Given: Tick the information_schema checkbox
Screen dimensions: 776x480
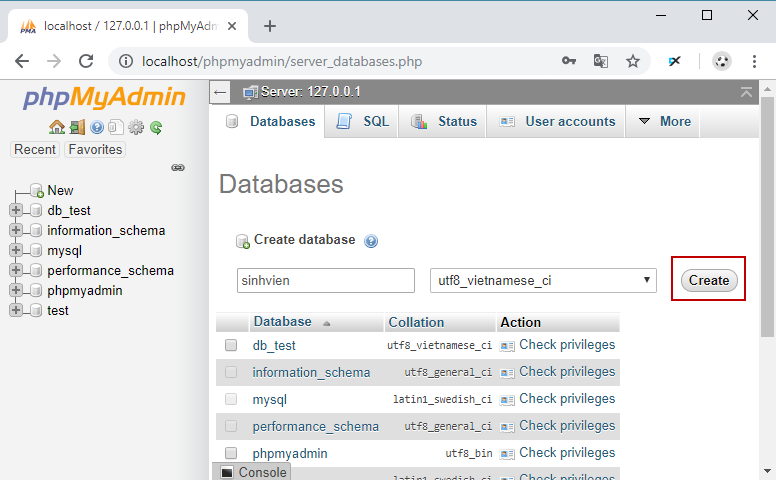Looking at the screenshot, I should pyautogui.click(x=231, y=372).
